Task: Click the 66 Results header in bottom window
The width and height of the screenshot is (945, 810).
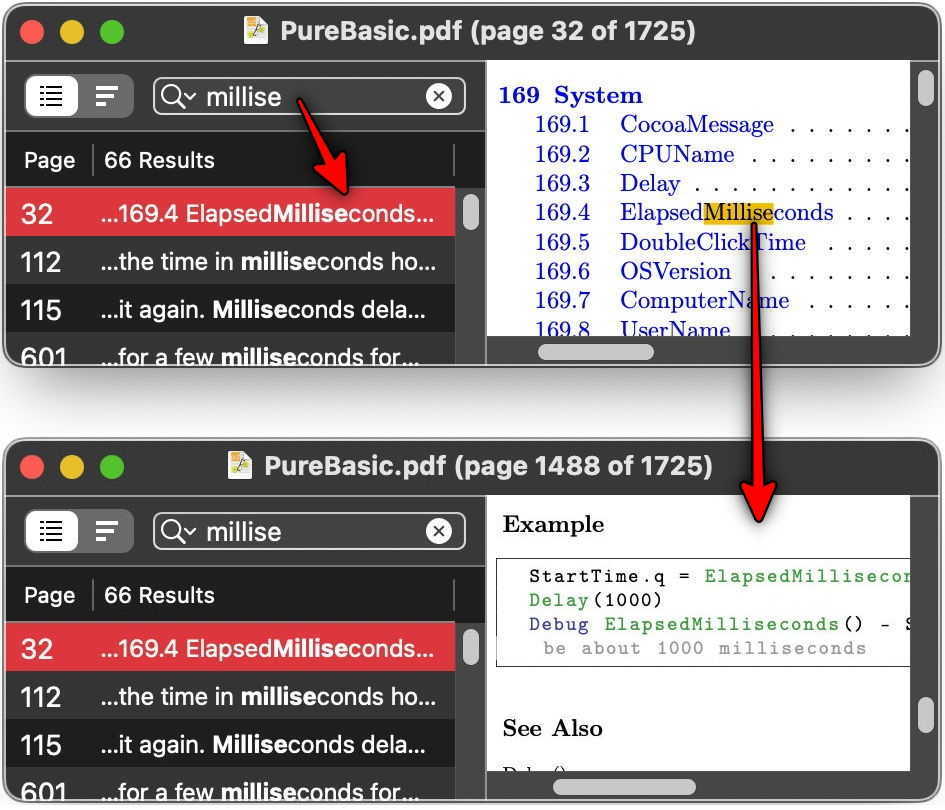Action: [159, 595]
